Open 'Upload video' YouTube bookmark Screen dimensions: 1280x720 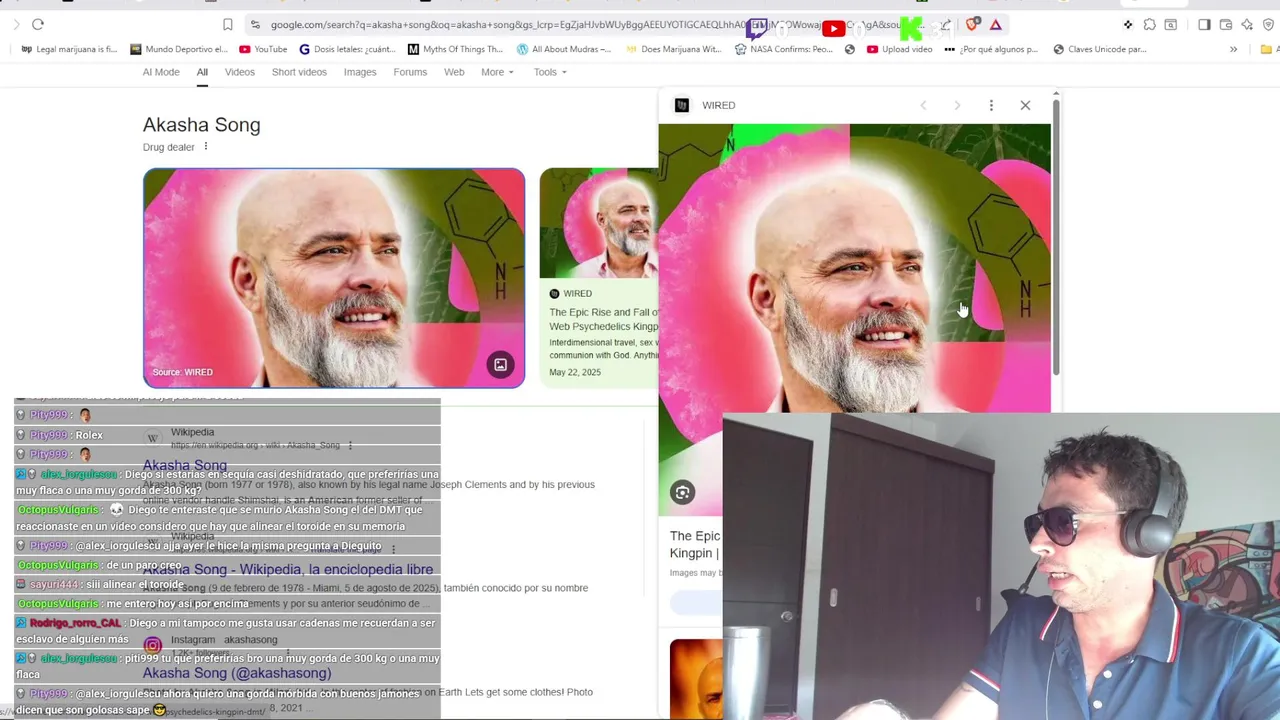point(899,49)
